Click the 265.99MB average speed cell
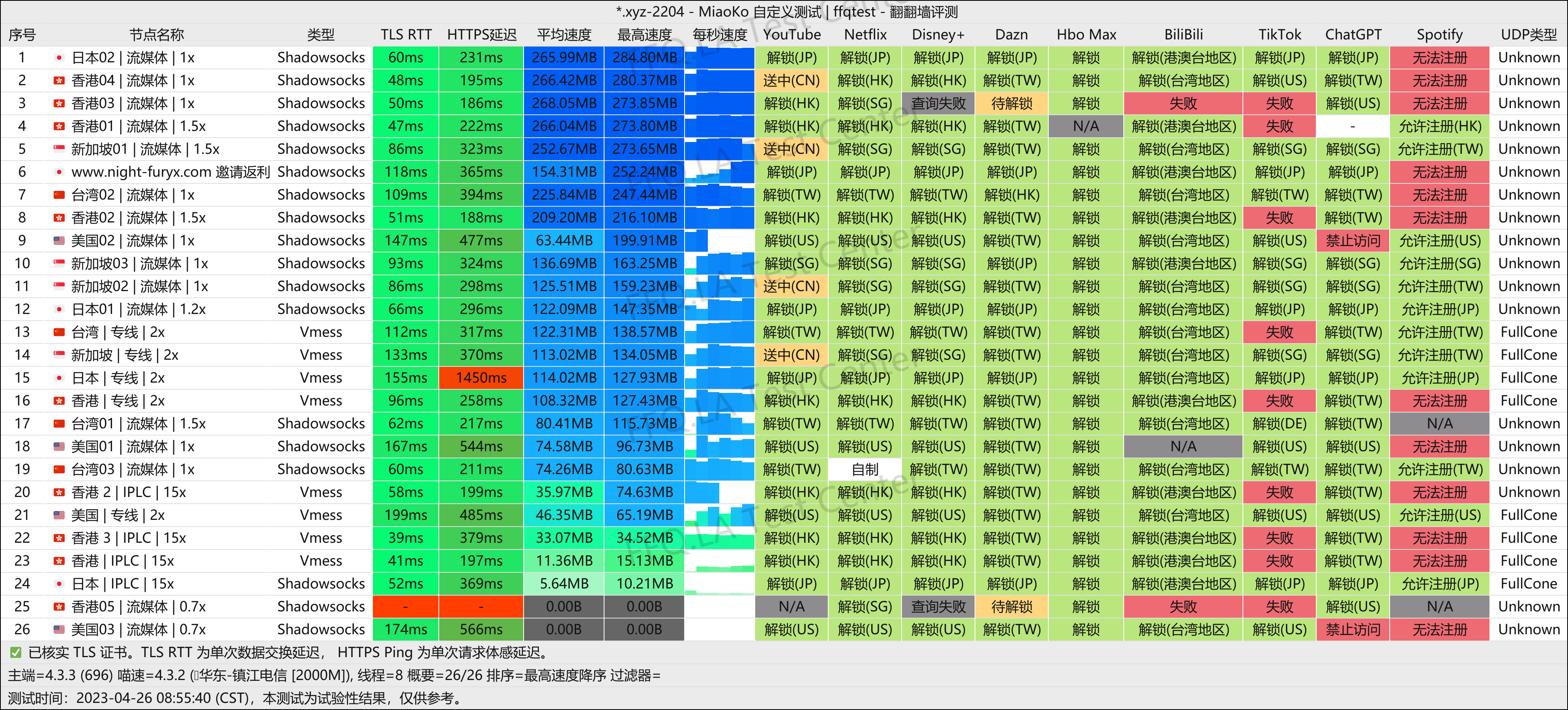 [564, 58]
